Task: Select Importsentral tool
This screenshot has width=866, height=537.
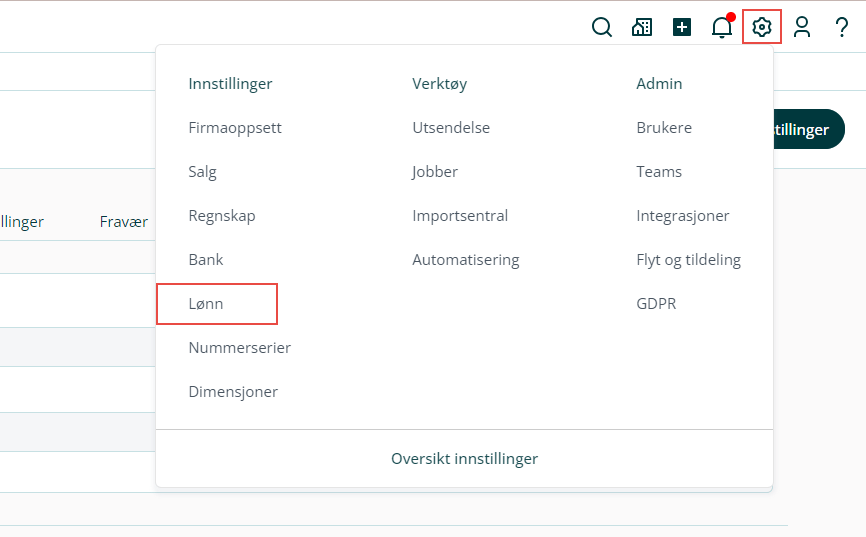Action: [x=460, y=216]
